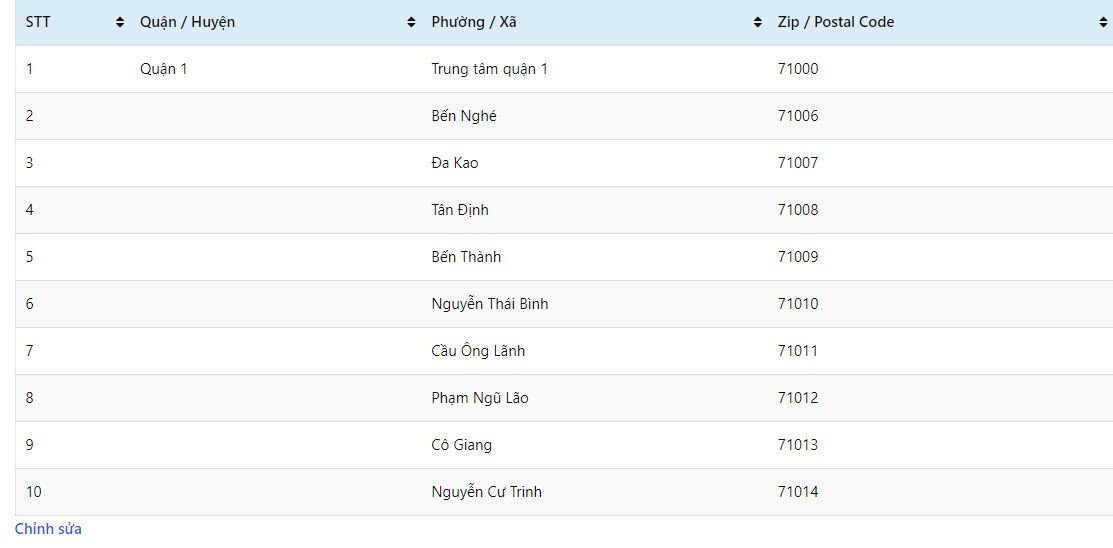The image size is (1113, 548).
Task: Select Nguyễn Thái Bình ward cell
Action: click(490, 304)
